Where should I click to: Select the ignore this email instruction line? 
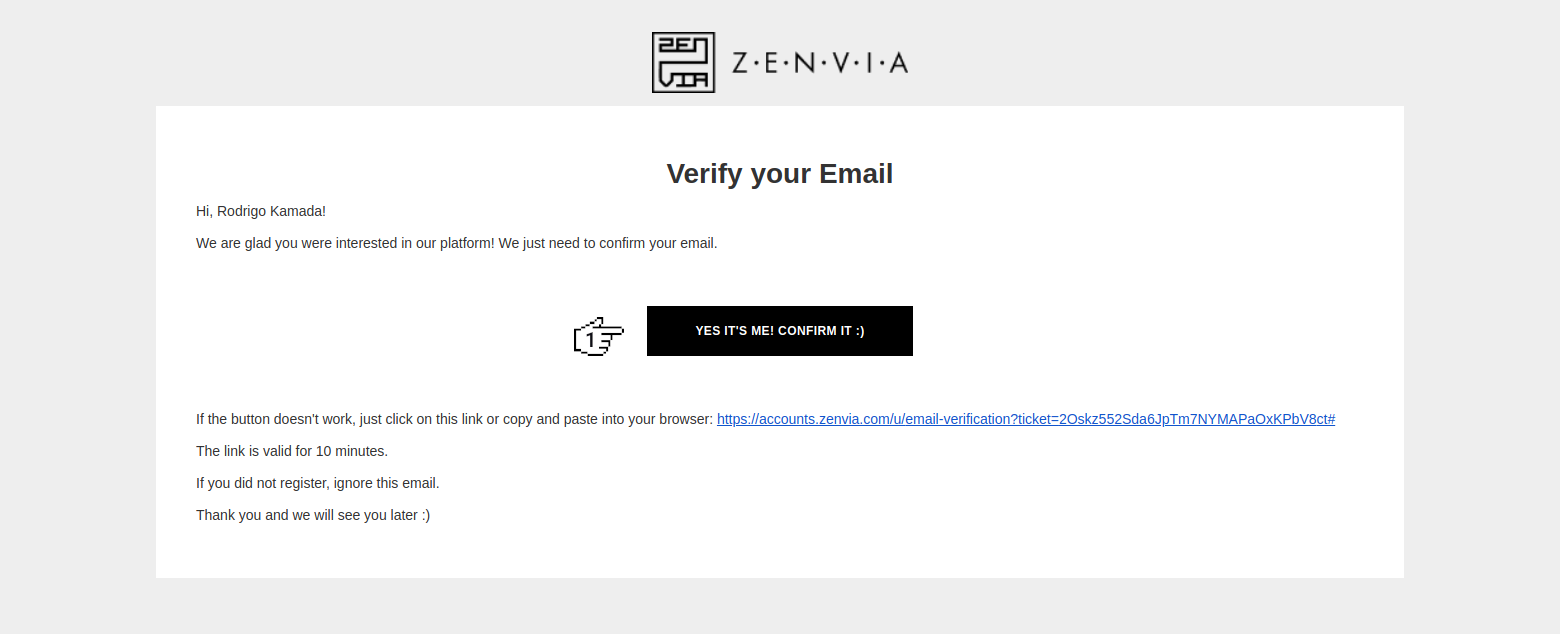(317, 483)
